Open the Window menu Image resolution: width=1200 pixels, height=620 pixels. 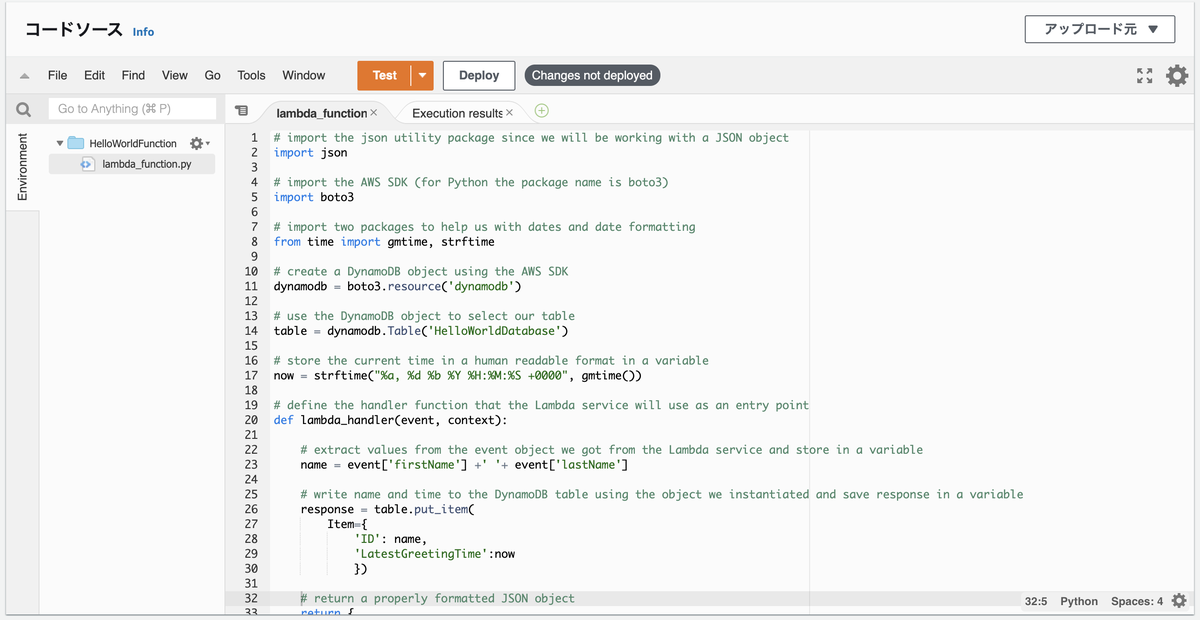point(304,76)
